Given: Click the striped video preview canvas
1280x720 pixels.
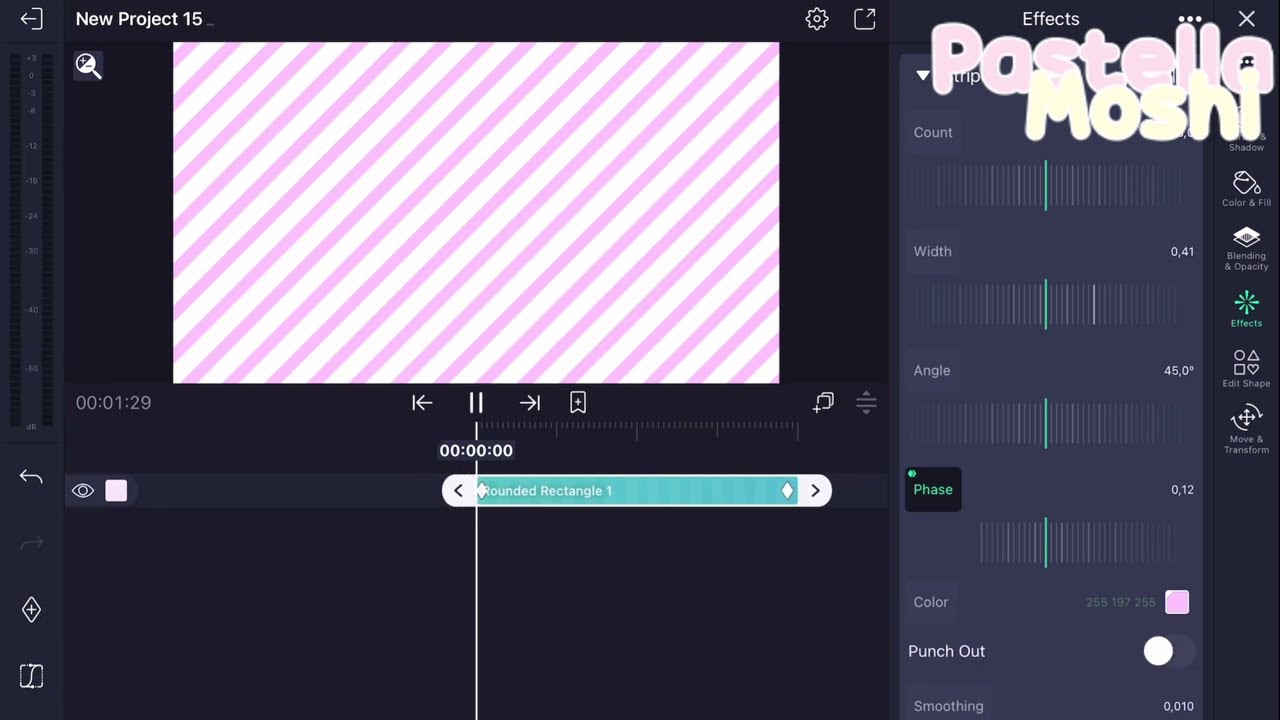Looking at the screenshot, I should [476, 212].
